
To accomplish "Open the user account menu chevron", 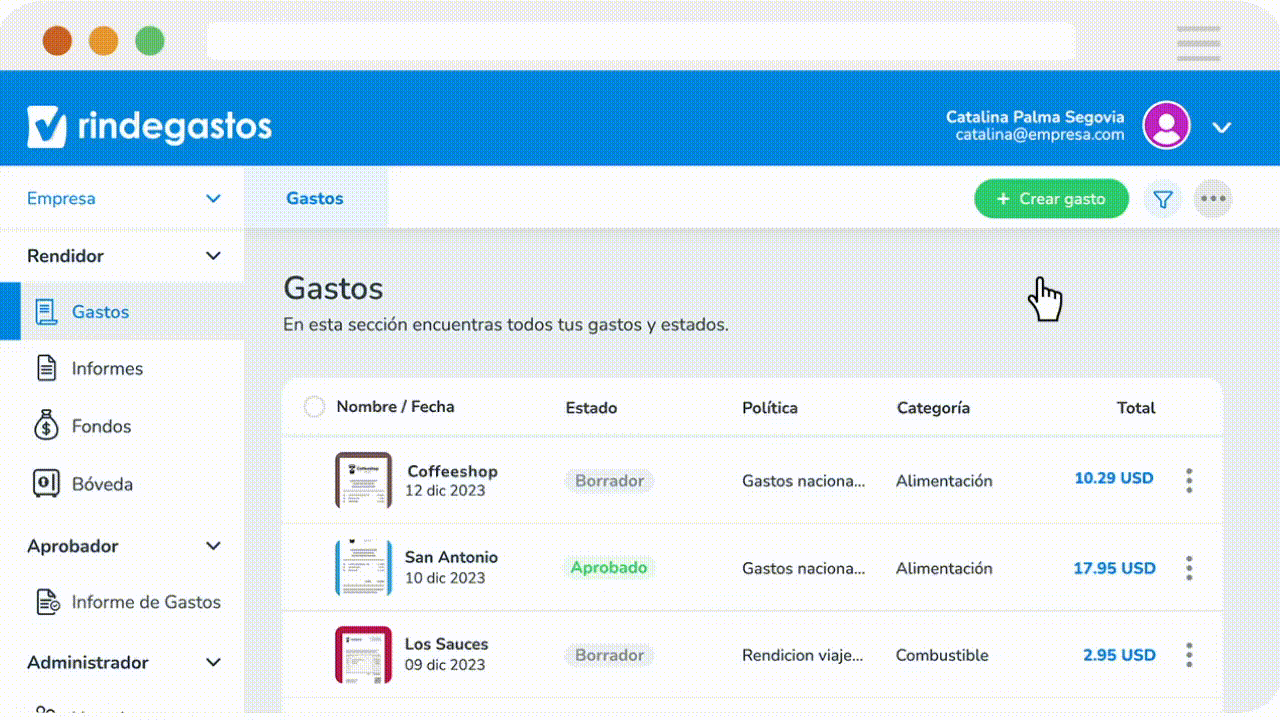I will coord(1221,128).
